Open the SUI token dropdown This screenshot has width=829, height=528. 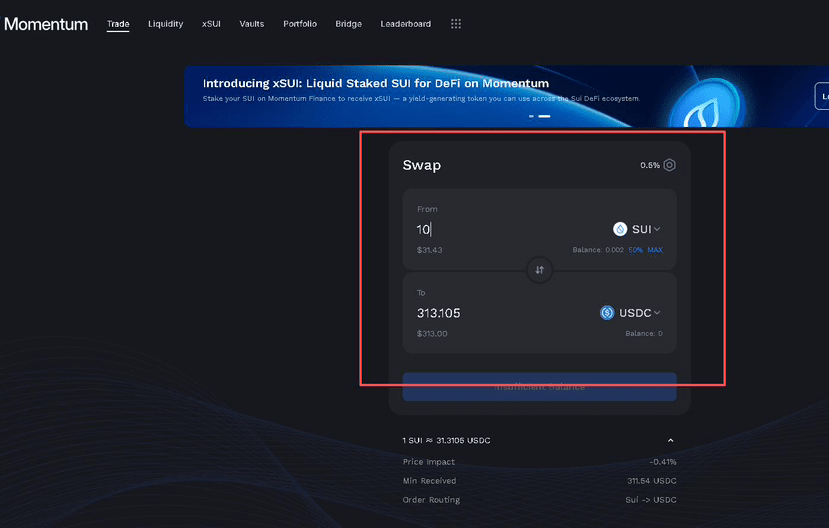pos(638,229)
